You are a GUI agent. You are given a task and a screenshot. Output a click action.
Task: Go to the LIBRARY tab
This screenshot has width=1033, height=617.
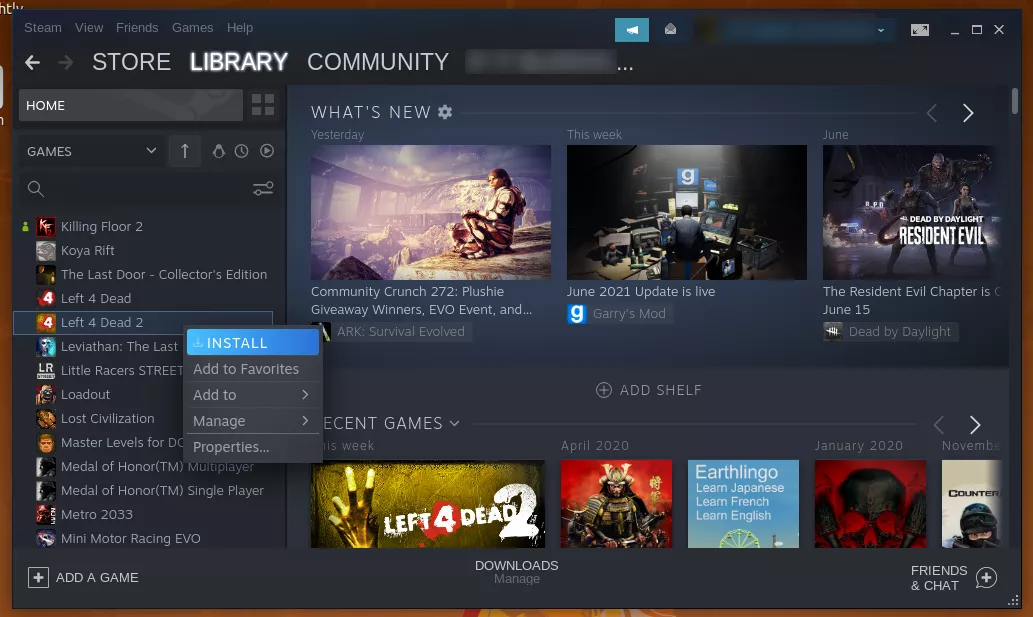click(238, 62)
